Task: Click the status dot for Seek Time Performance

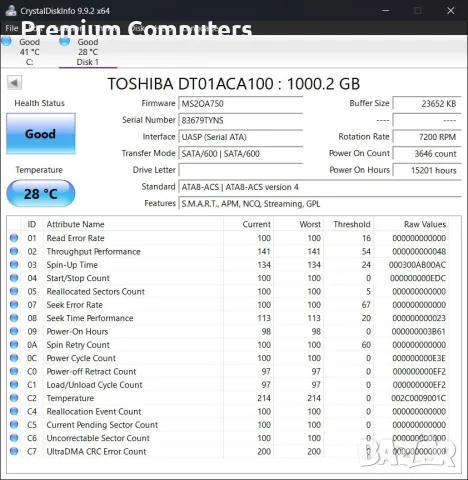Action: click(14, 318)
